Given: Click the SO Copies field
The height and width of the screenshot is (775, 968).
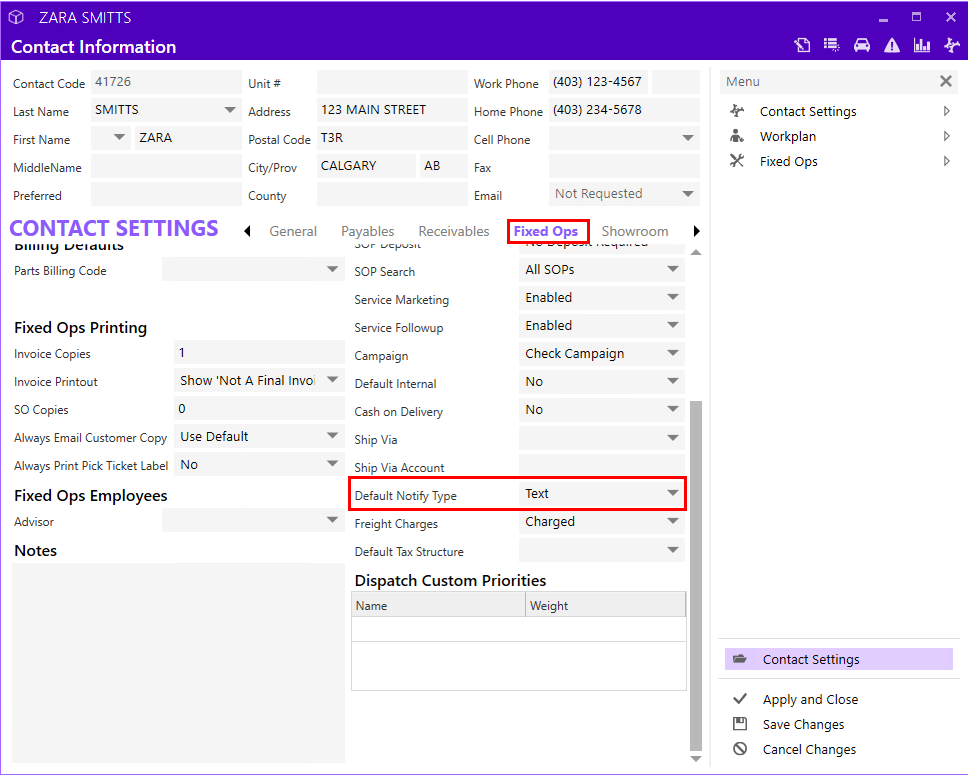Looking at the screenshot, I should point(259,408).
